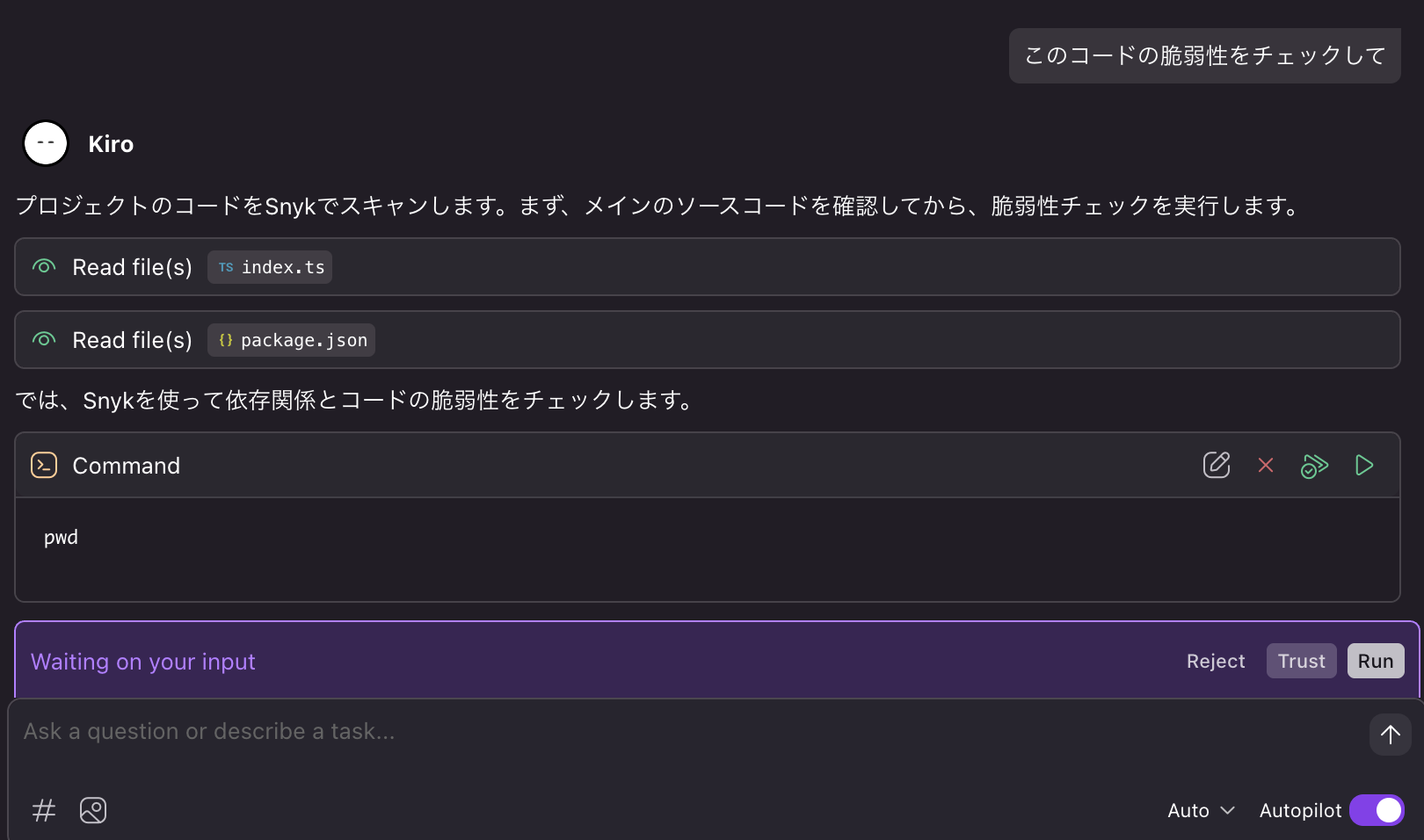1424x840 pixels.
Task: Edit the pwd command with pencil icon
Action: 1216,465
